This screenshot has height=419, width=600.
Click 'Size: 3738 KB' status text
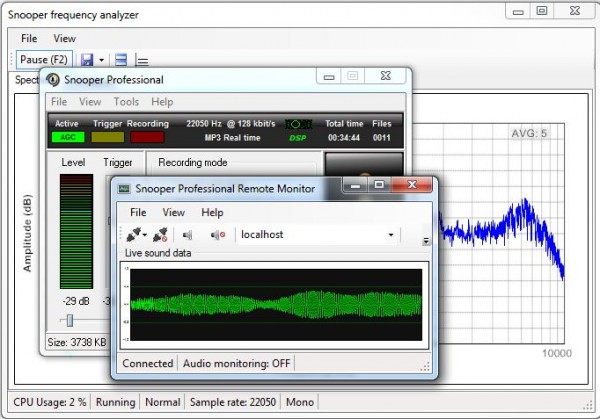pos(77,342)
